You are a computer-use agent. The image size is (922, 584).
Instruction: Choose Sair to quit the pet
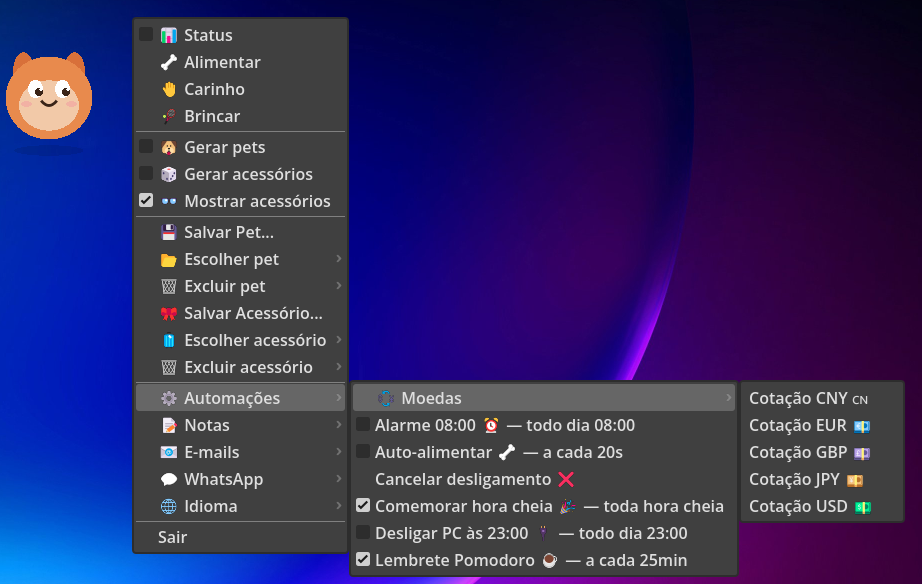tap(240, 537)
